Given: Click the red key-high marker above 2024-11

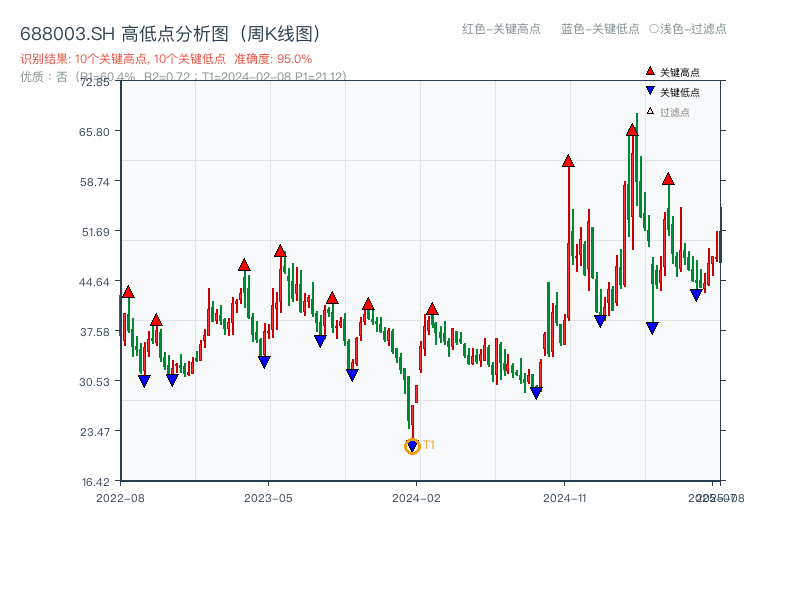Looking at the screenshot, I should tap(569, 158).
